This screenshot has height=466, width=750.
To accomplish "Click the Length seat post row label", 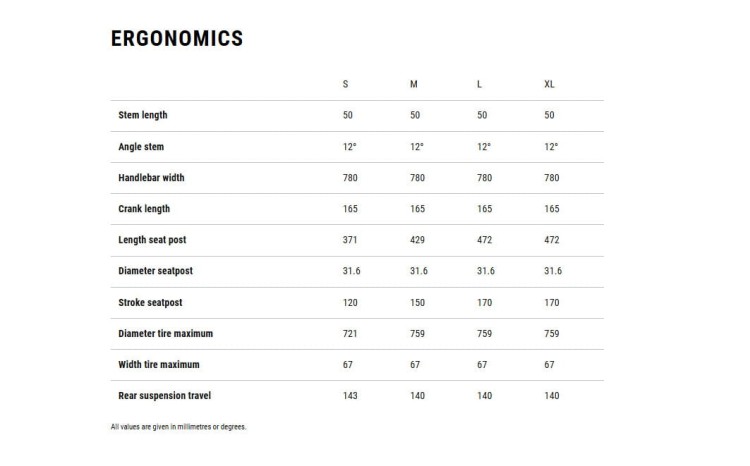I will point(152,240).
